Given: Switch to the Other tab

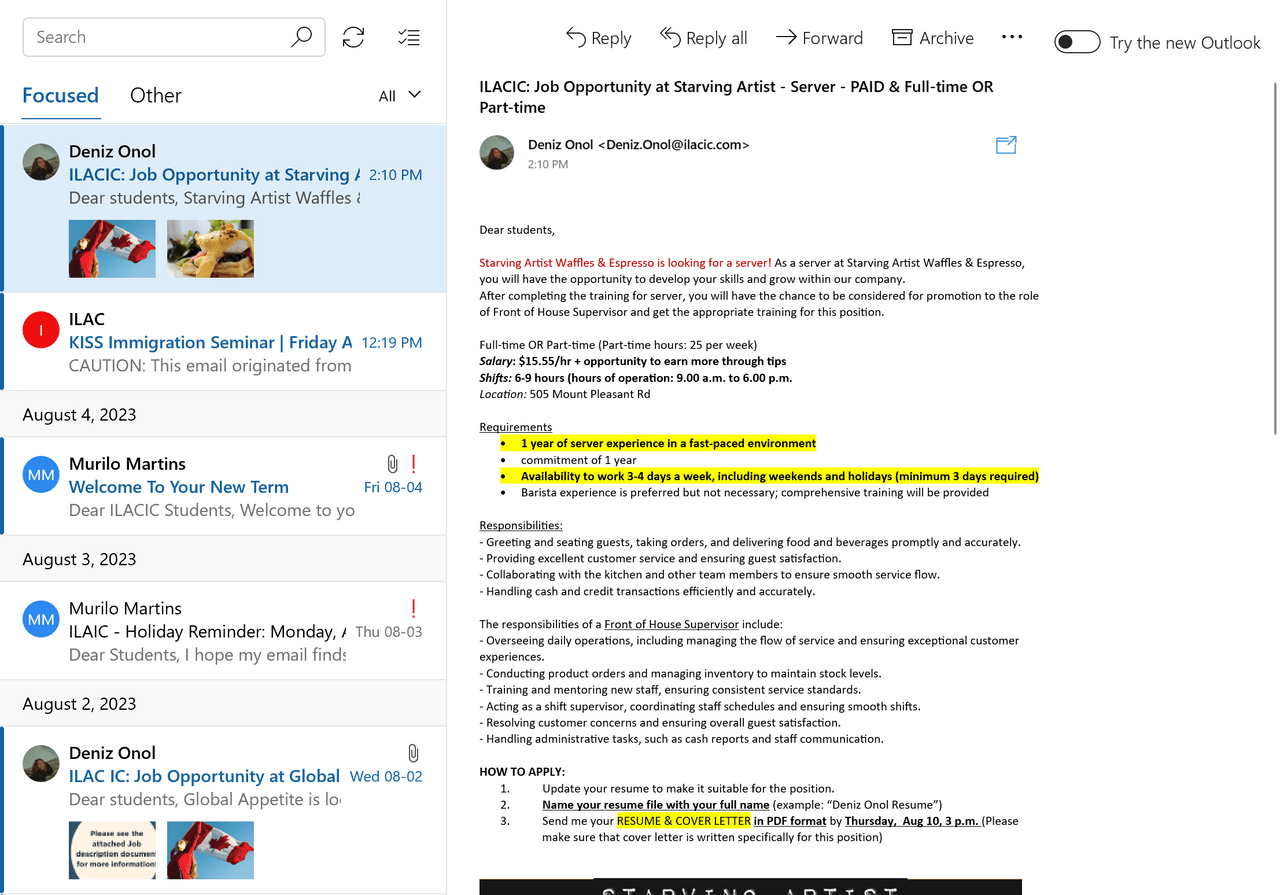Looking at the screenshot, I should (x=156, y=96).
